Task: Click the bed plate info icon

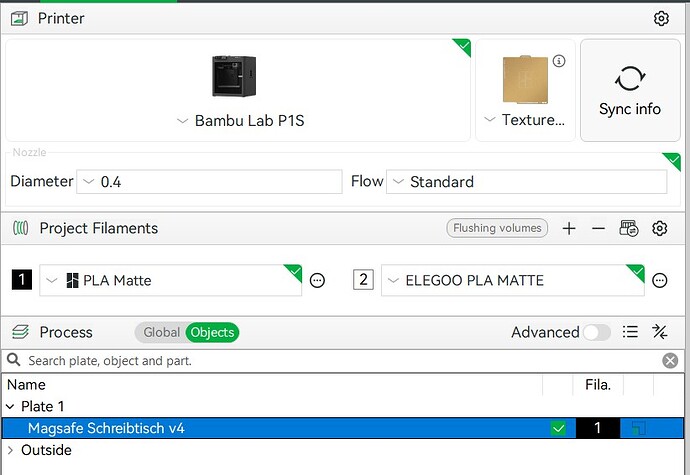Action: tap(559, 61)
